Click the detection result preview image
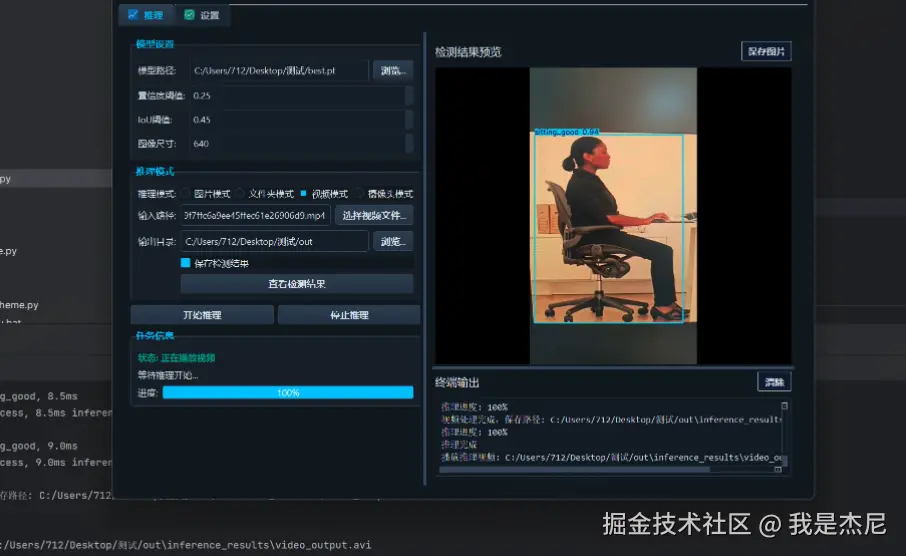Screen dimensions: 906x556 pos(613,216)
